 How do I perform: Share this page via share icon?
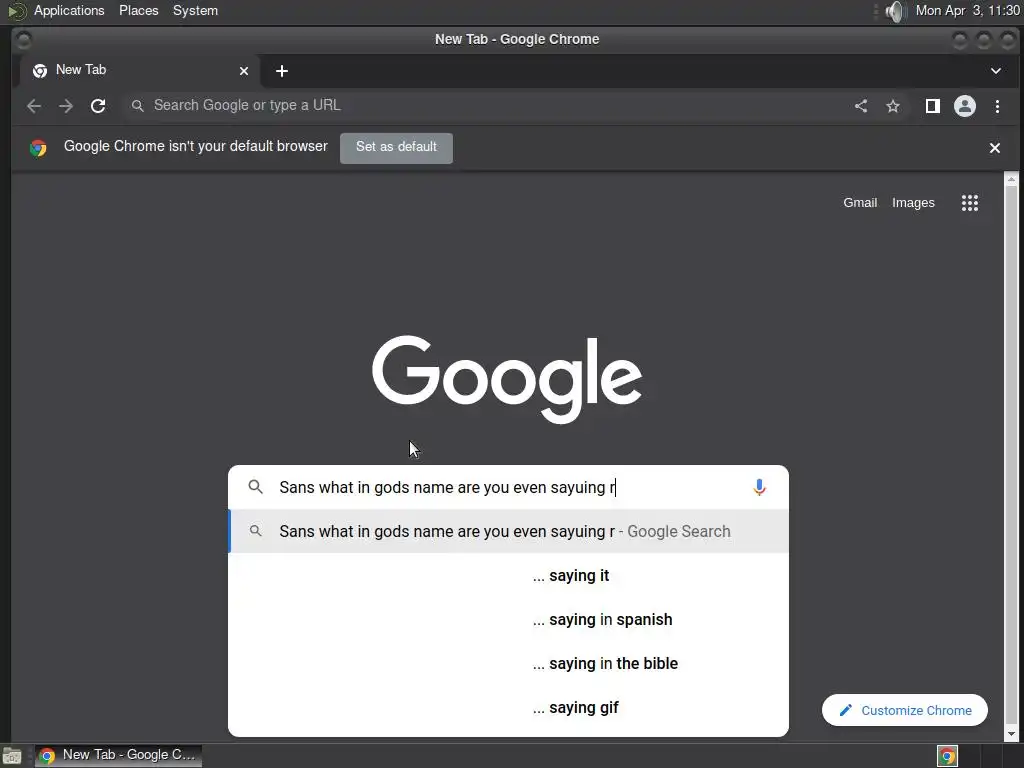(861, 106)
